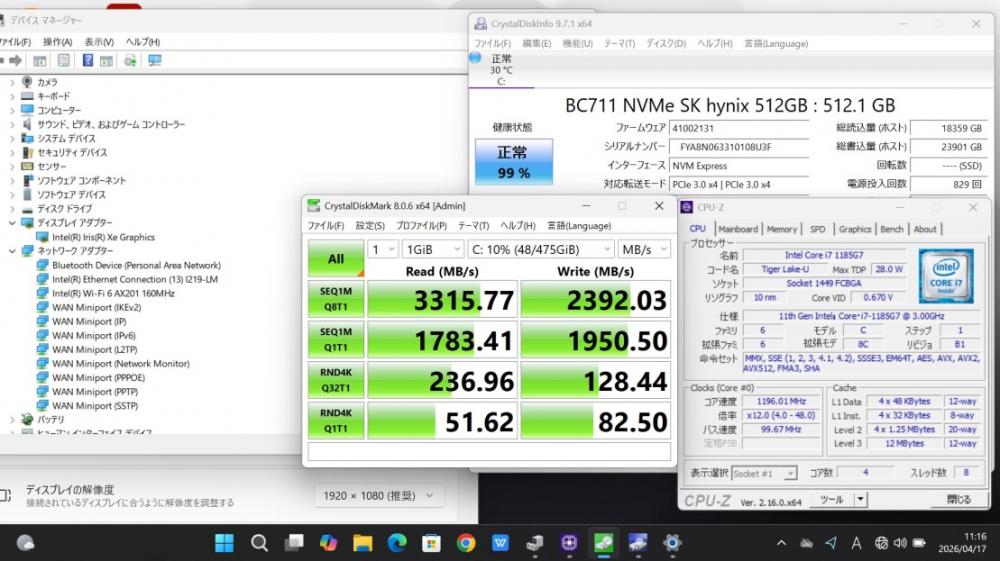Run all tests with the All button
The height and width of the screenshot is (561, 1000).
click(336, 258)
